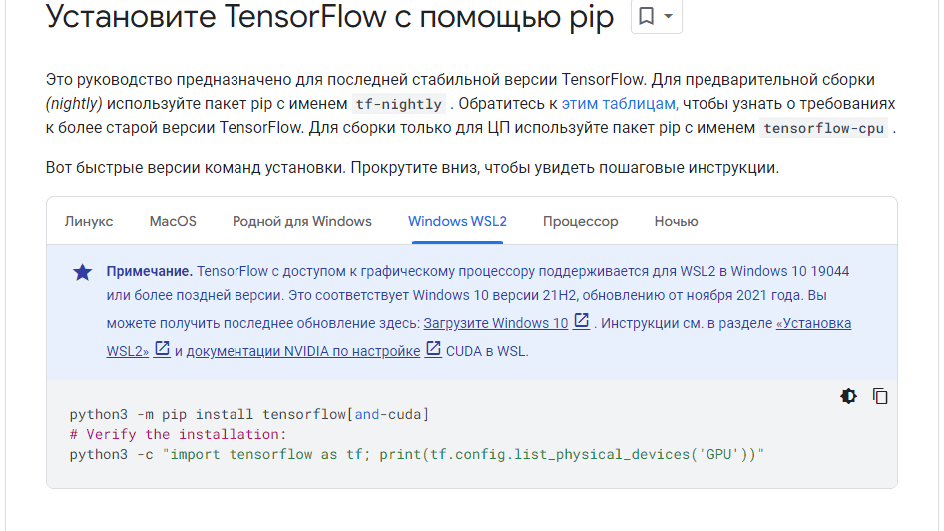Click the pip install tensorflow command line
Image resolution: width=944 pixels, height=531 pixels.
249,414
